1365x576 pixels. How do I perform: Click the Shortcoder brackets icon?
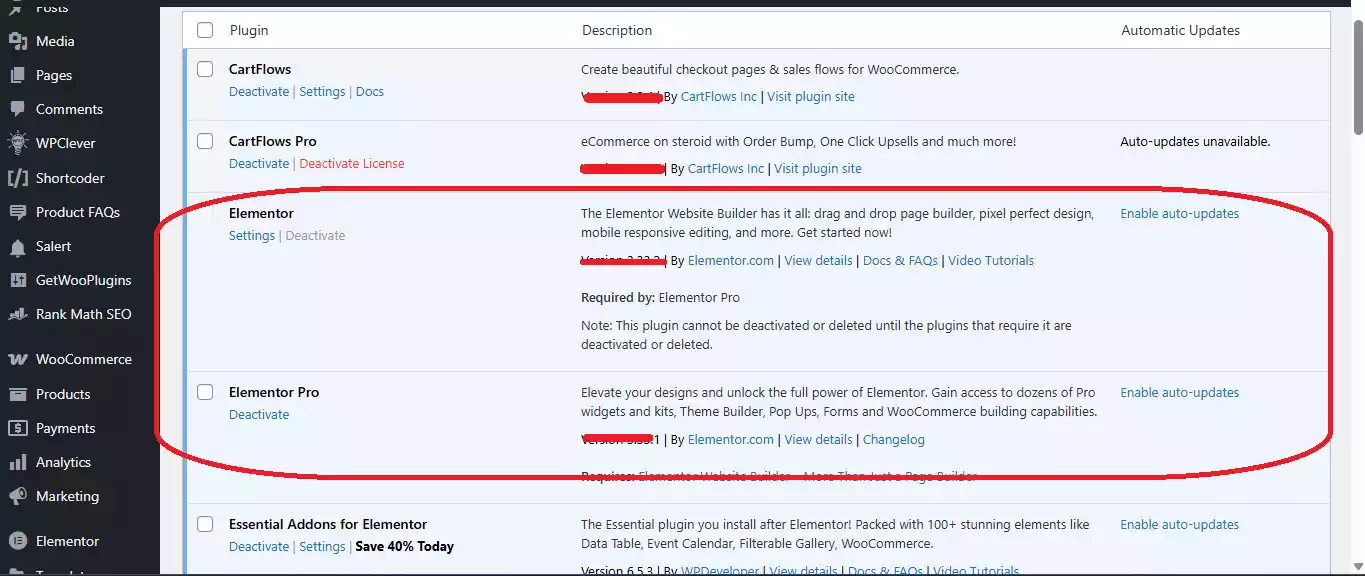pyautogui.click(x=17, y=178)
